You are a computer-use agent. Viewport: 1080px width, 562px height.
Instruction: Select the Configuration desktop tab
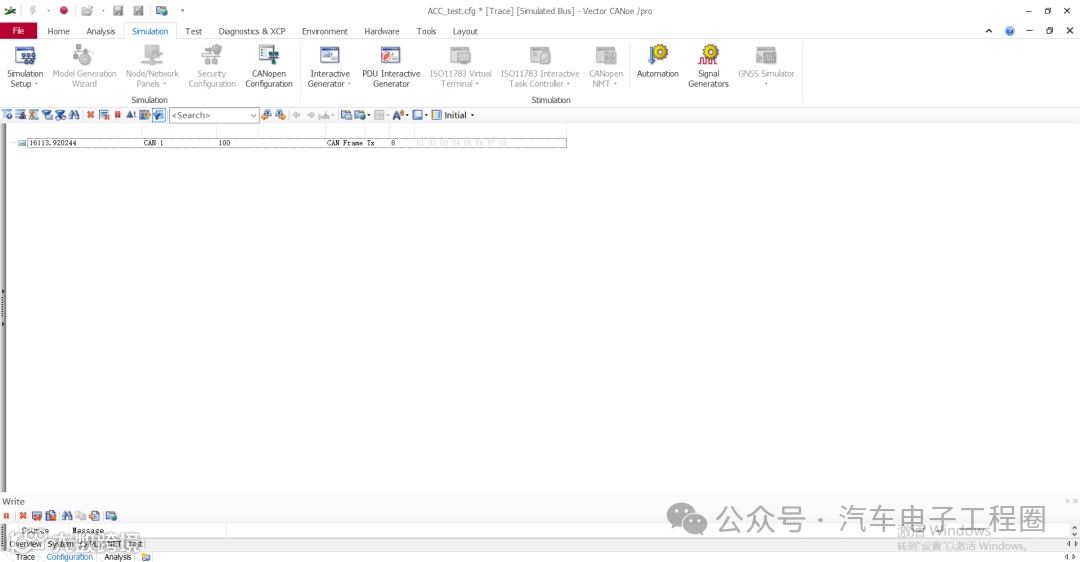point(70,557)
